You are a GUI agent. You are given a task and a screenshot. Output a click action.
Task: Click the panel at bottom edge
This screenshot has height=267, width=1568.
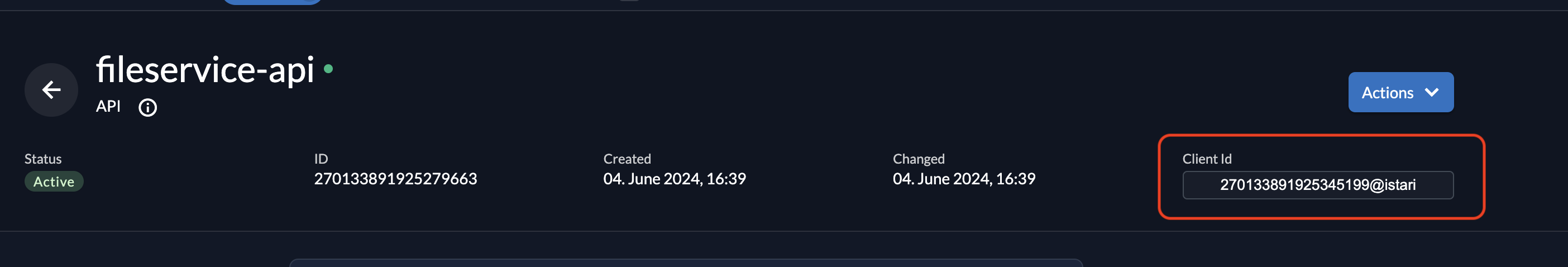685,263
